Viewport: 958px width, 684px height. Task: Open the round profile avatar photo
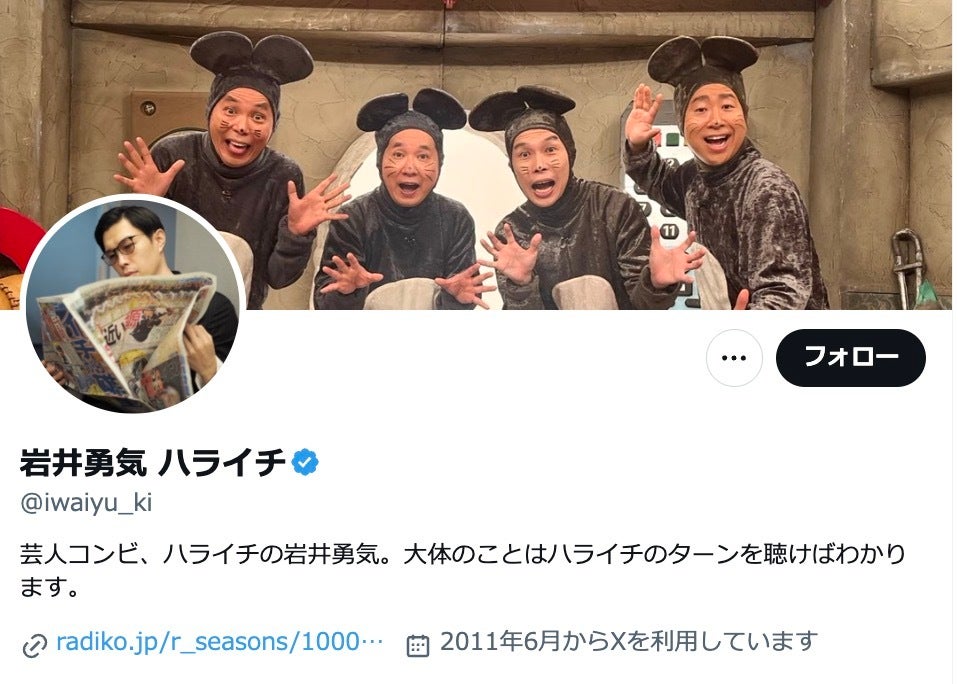point(135,305)
